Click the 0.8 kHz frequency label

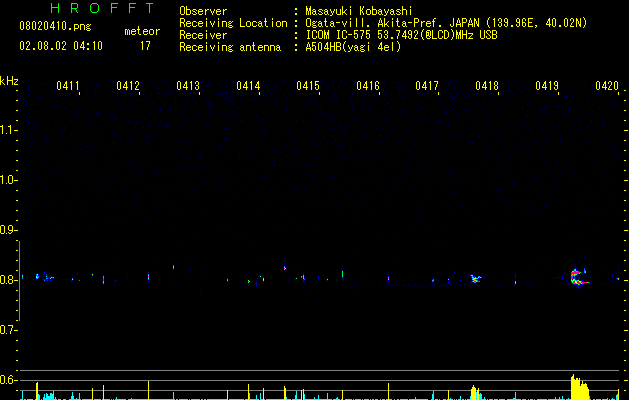pyautogui.click(x=8, y=280)
